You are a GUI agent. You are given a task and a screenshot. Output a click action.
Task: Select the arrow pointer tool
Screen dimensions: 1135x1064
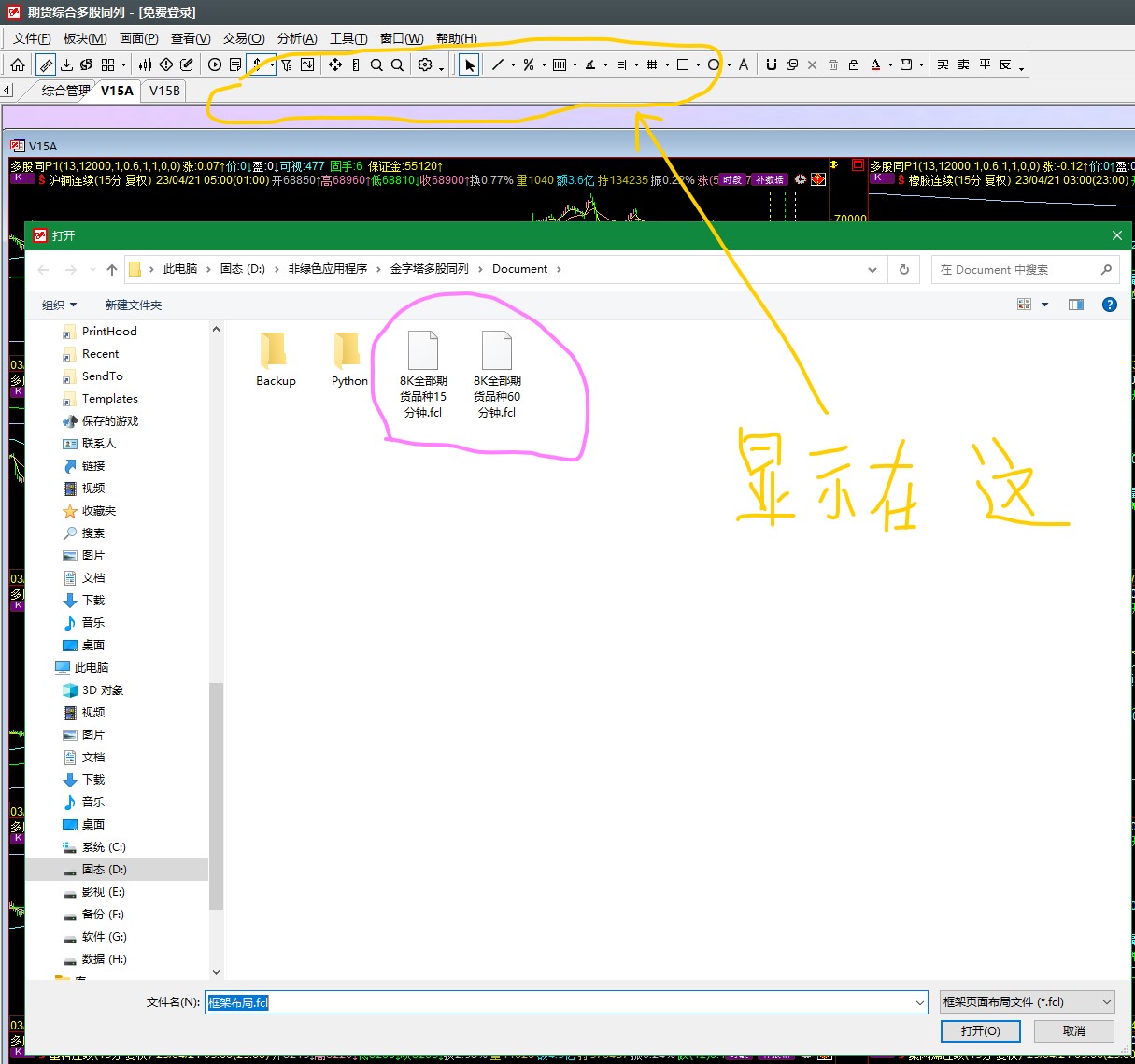tap(470, 64)
